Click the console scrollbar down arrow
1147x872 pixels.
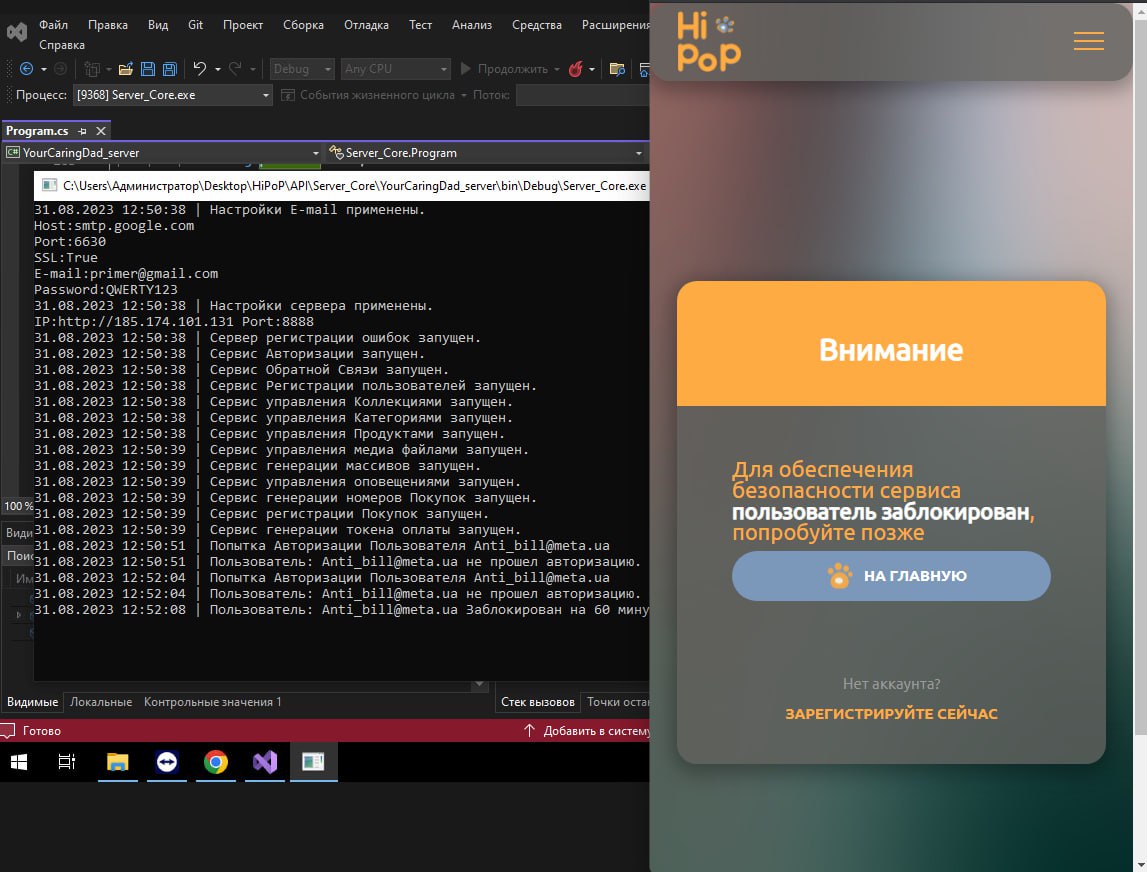click(x=478, y=687)
